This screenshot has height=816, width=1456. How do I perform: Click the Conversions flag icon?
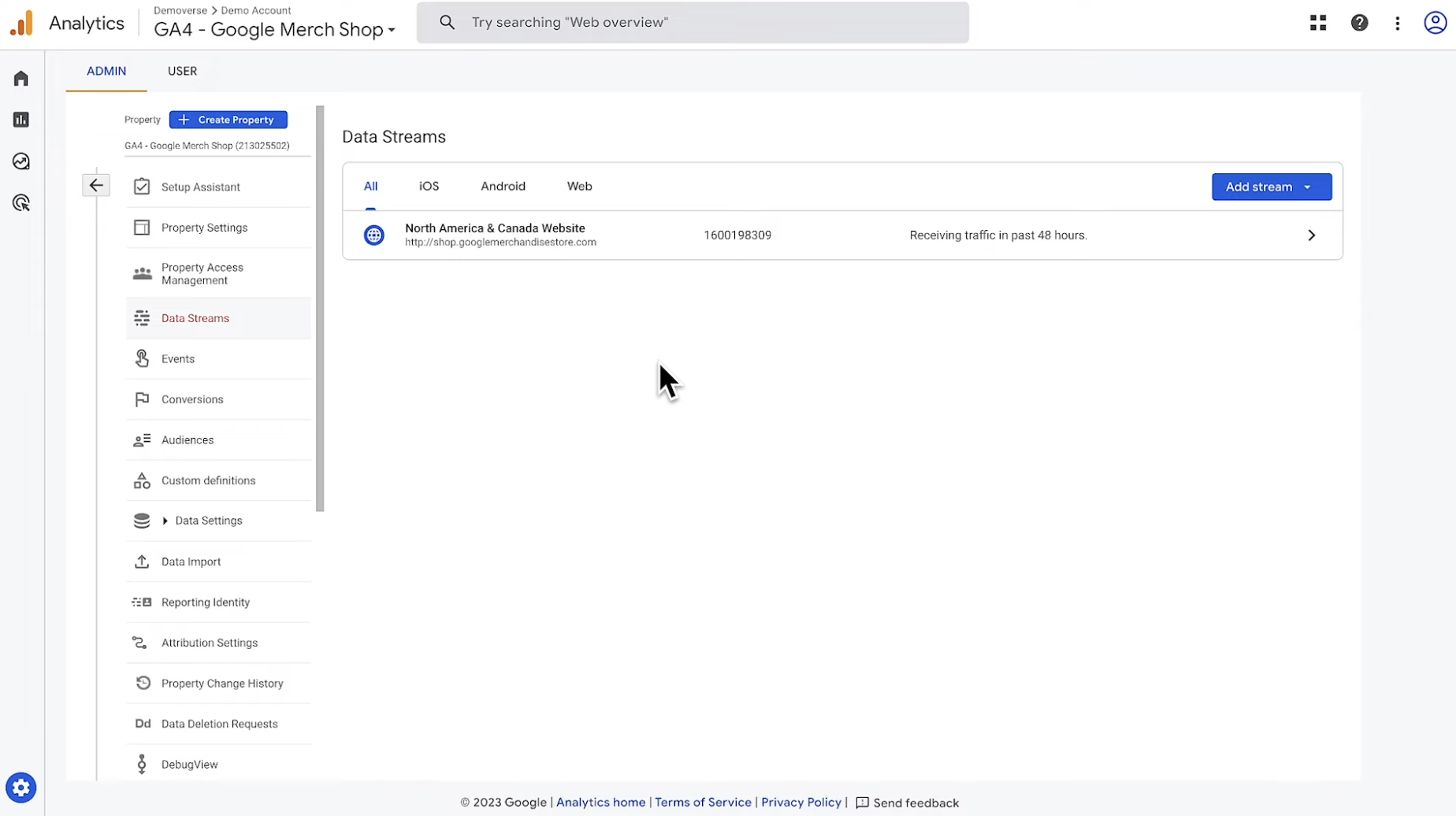(x=142, y=399)
